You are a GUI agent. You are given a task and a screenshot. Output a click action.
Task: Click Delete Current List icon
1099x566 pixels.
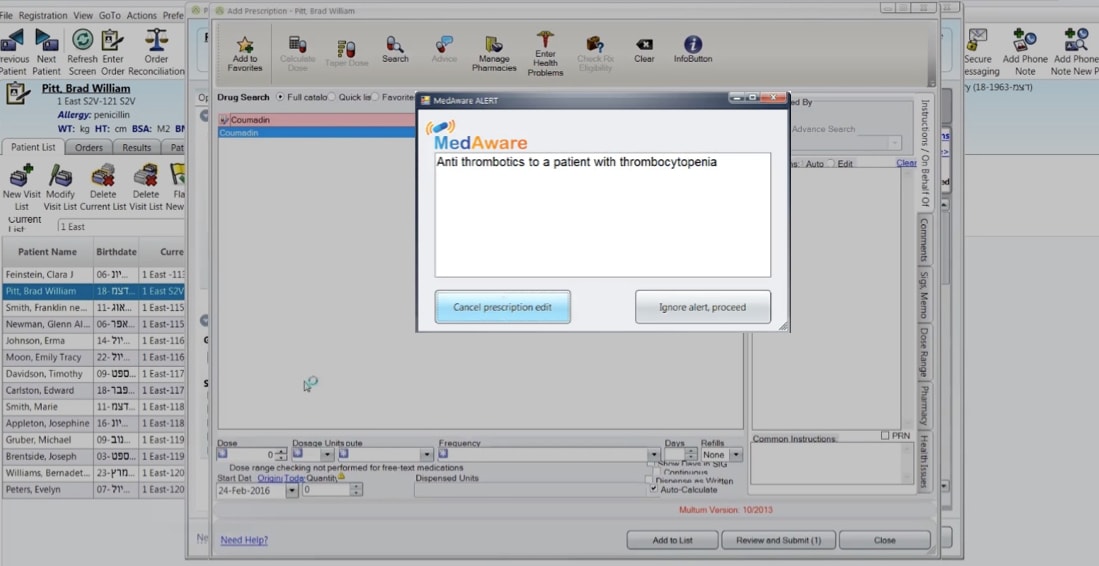(x=103, y=175)
